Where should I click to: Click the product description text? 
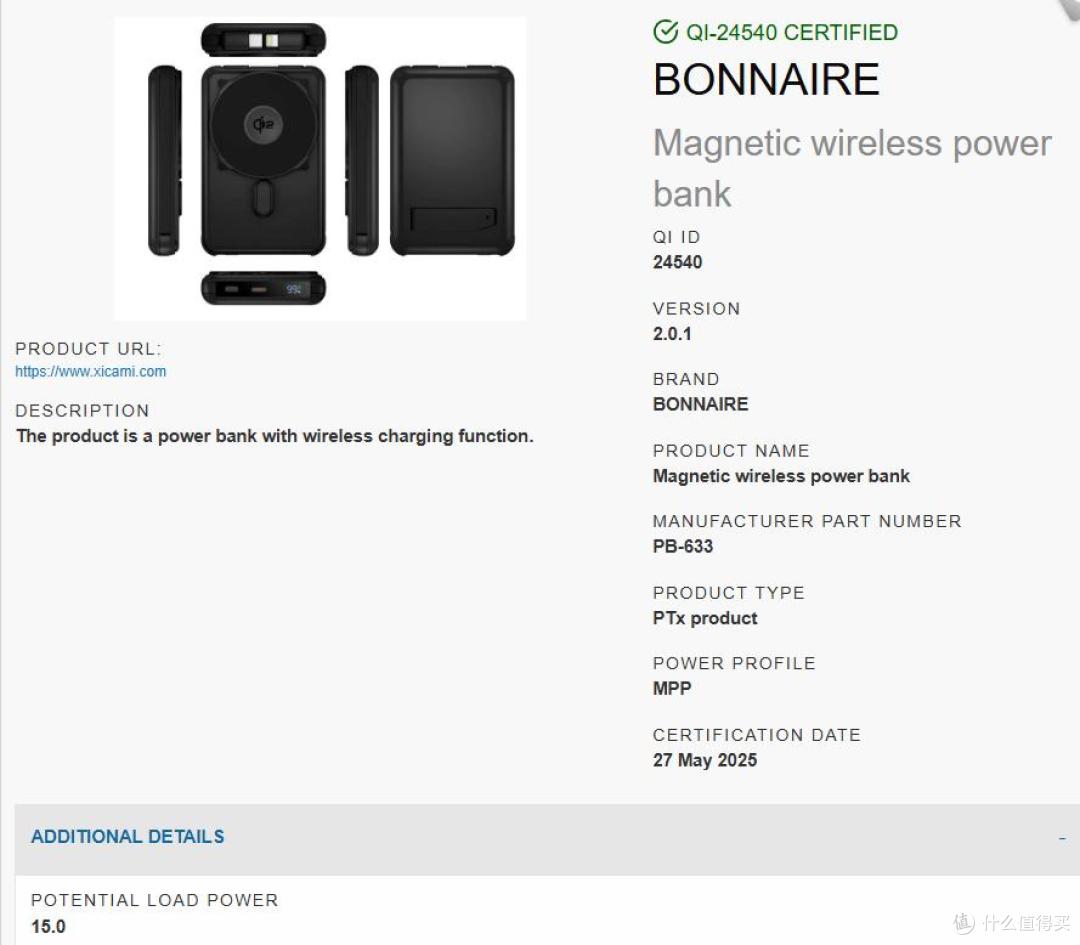point(275,436)
